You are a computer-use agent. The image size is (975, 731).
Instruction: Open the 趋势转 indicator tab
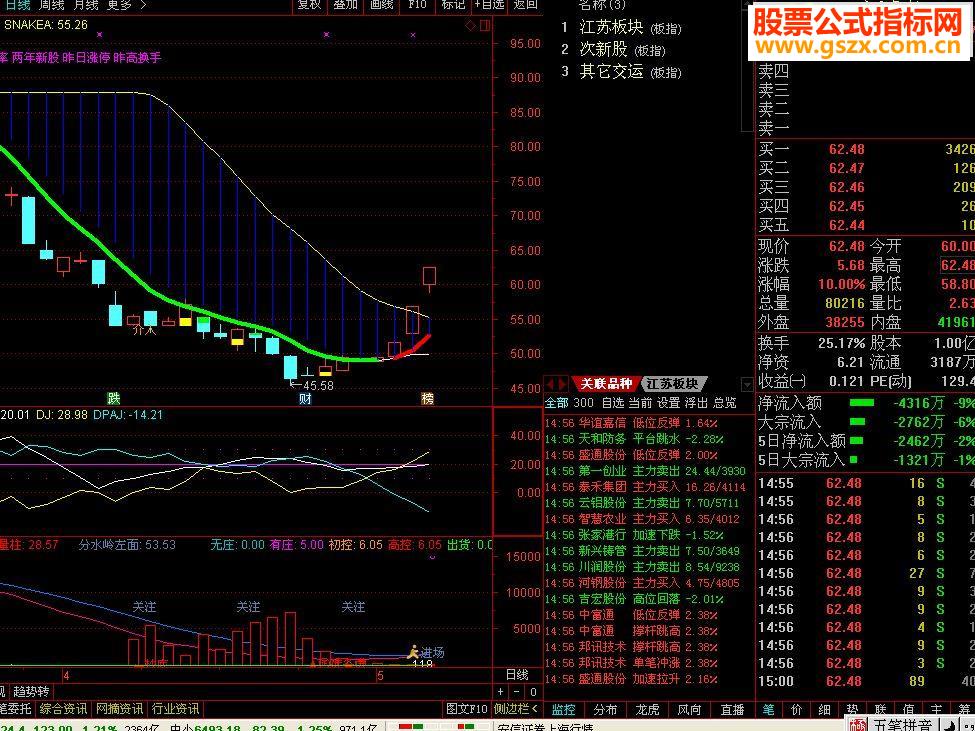tap(31, 691)
